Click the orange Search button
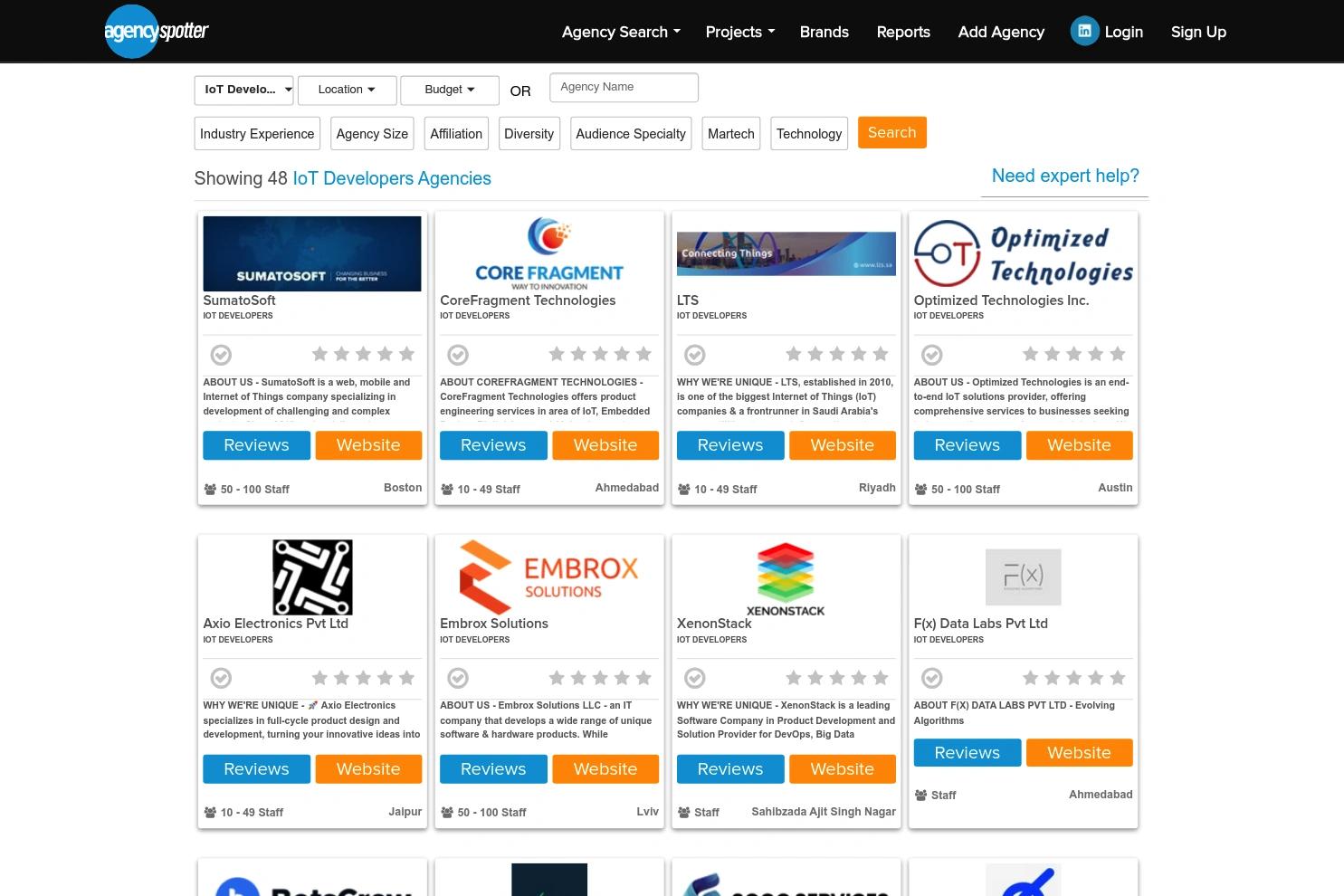The height and width of the screenshot is (896, 1344). 892,132
